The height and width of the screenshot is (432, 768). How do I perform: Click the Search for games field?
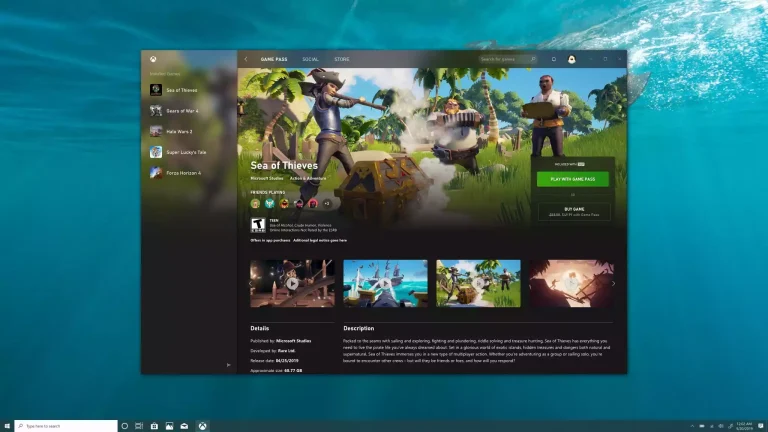(x=507, y=59)
